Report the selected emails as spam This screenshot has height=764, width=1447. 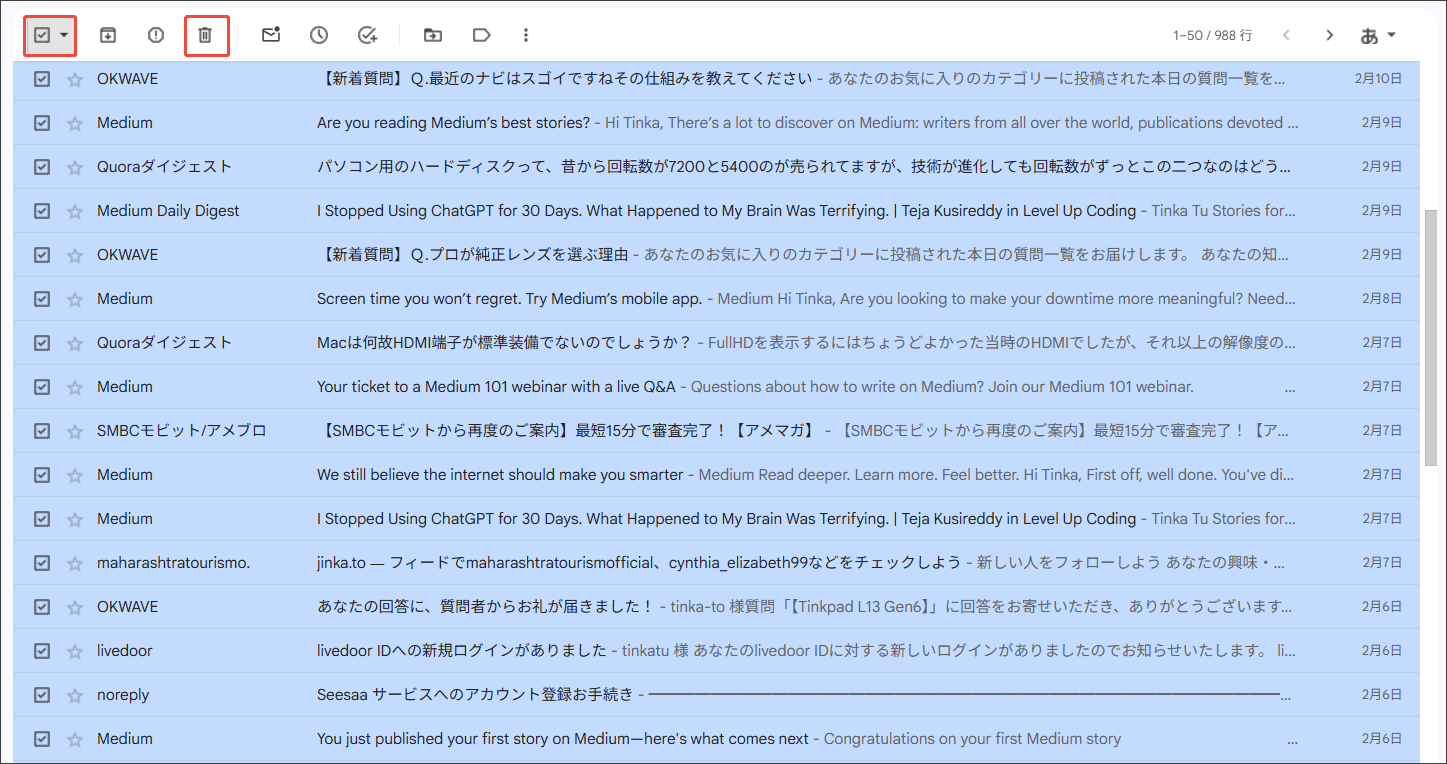[x=155, y=34]
